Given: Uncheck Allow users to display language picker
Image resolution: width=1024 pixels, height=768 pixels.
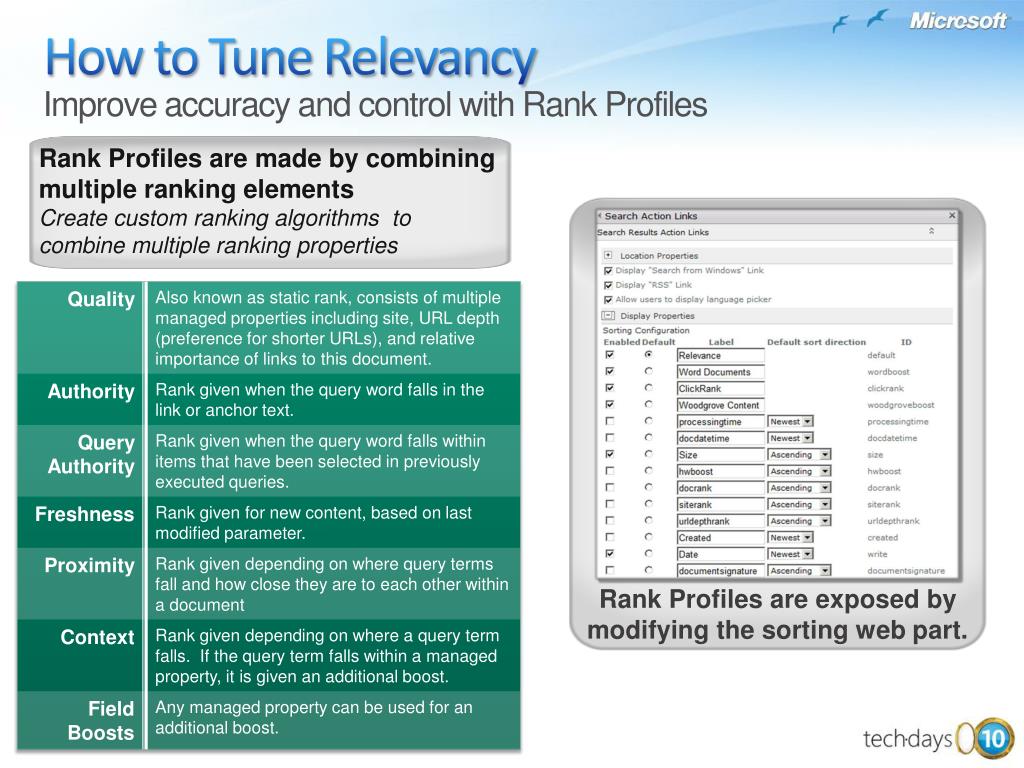Looking at the screenshot, I should pos(609,300).
